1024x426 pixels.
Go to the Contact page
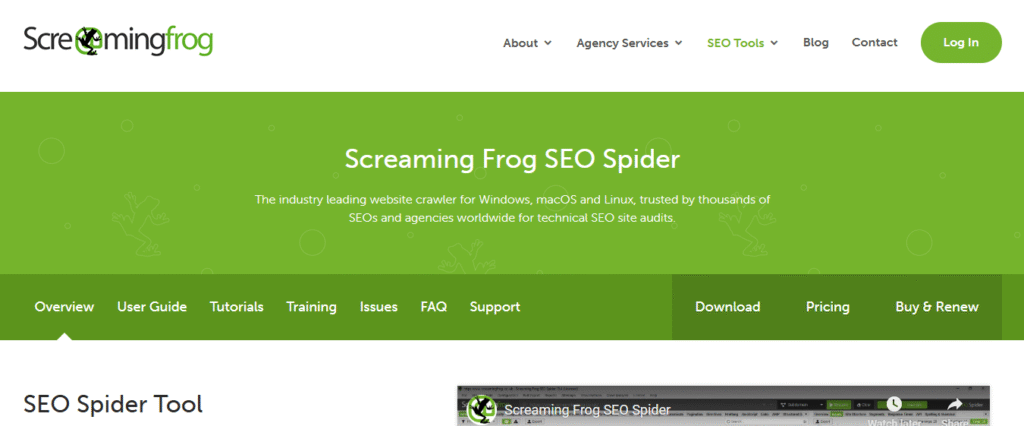pos(874,42)
